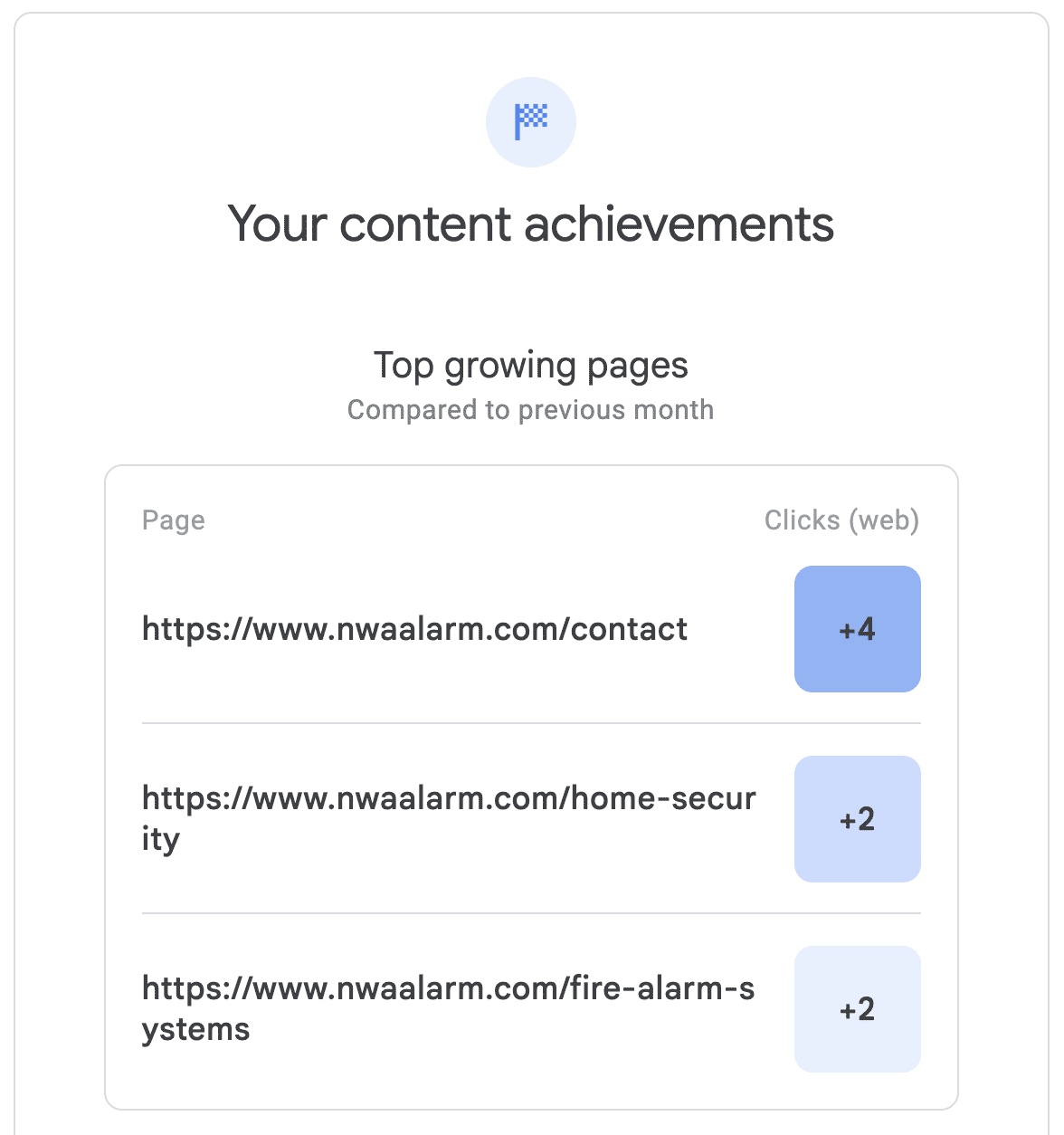This screenshot has height=1135, width=1064.
Task: Click the word 'achievements' in the main heading
Action: [679, 224]
